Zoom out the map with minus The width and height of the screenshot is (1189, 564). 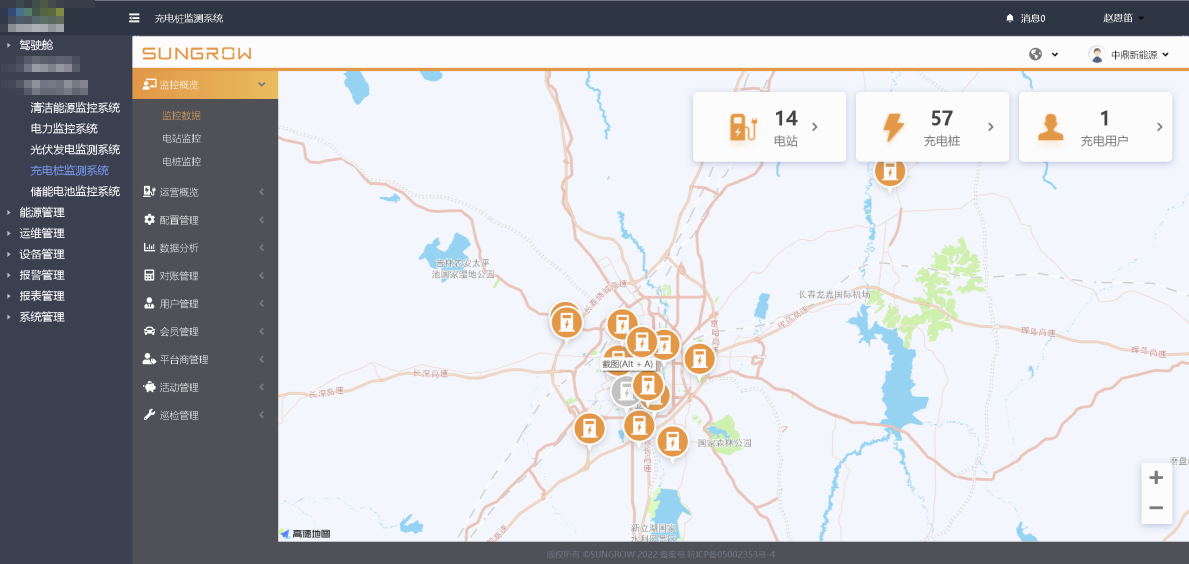point(1156,508)
